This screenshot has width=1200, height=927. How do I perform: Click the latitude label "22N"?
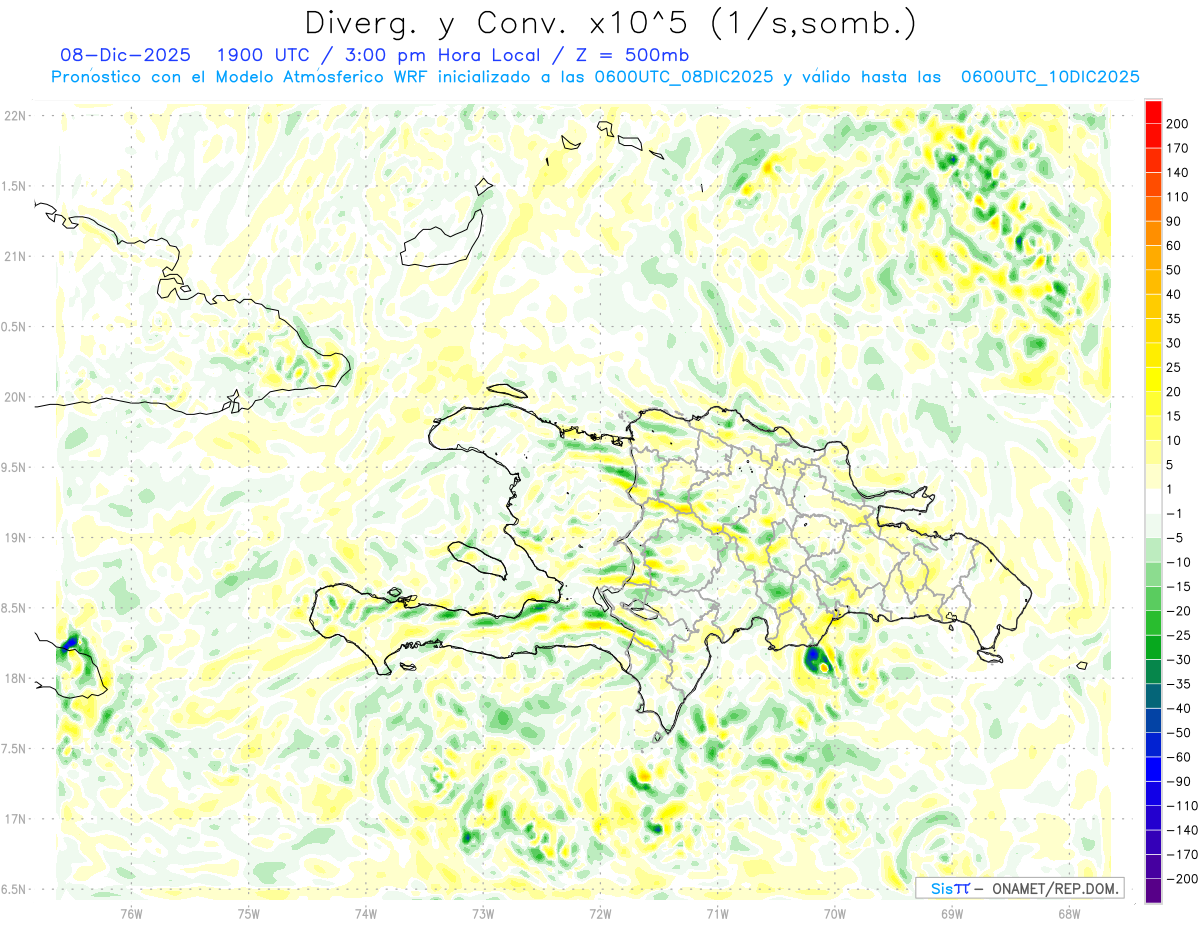pos(14,116)
